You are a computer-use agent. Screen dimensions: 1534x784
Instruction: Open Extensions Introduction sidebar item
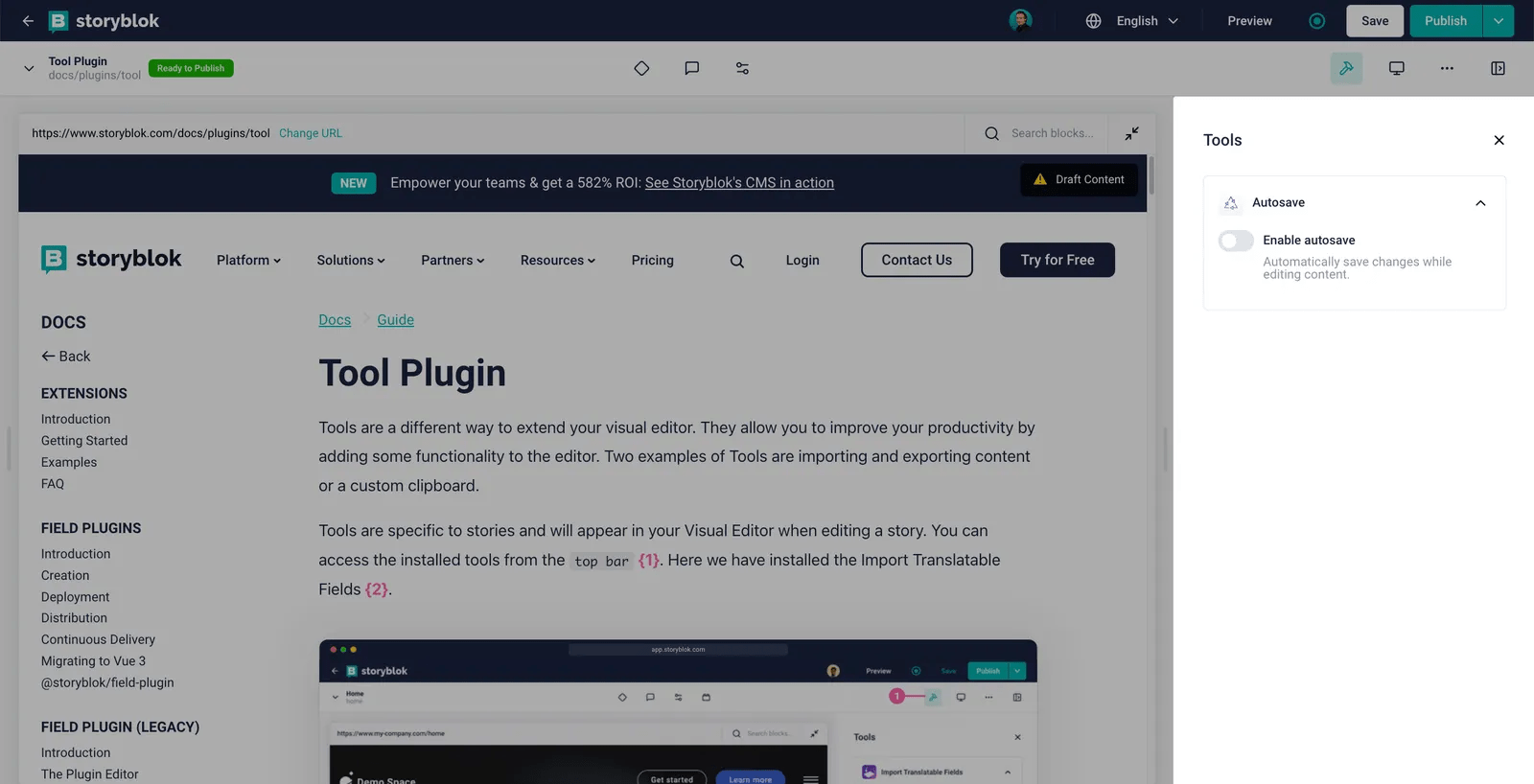(x=76, y=419)
